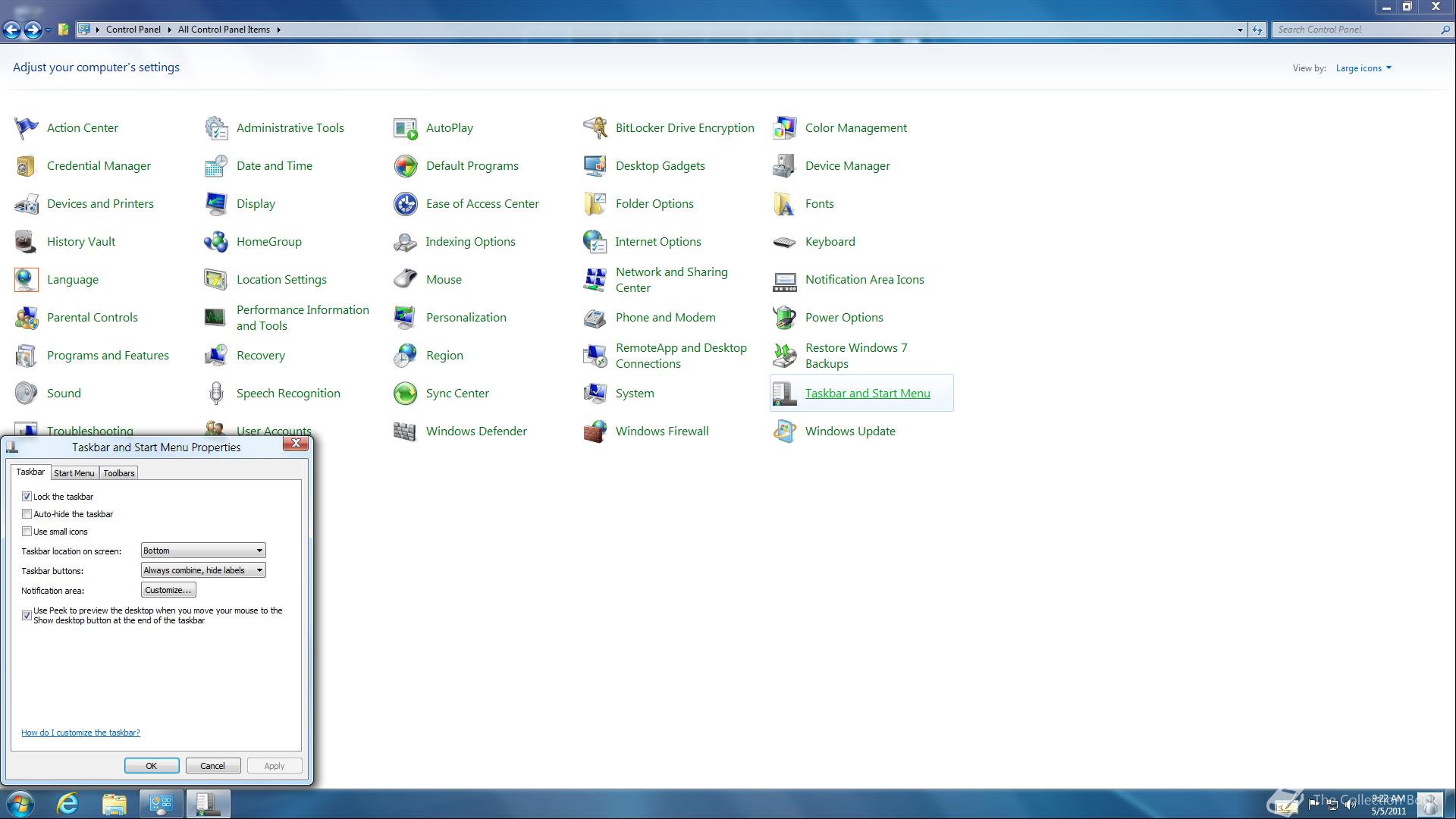Open the Power Options icon
Image resolution: width=1456 pixels, height=819 pixels.
click(x=784, y=318)
